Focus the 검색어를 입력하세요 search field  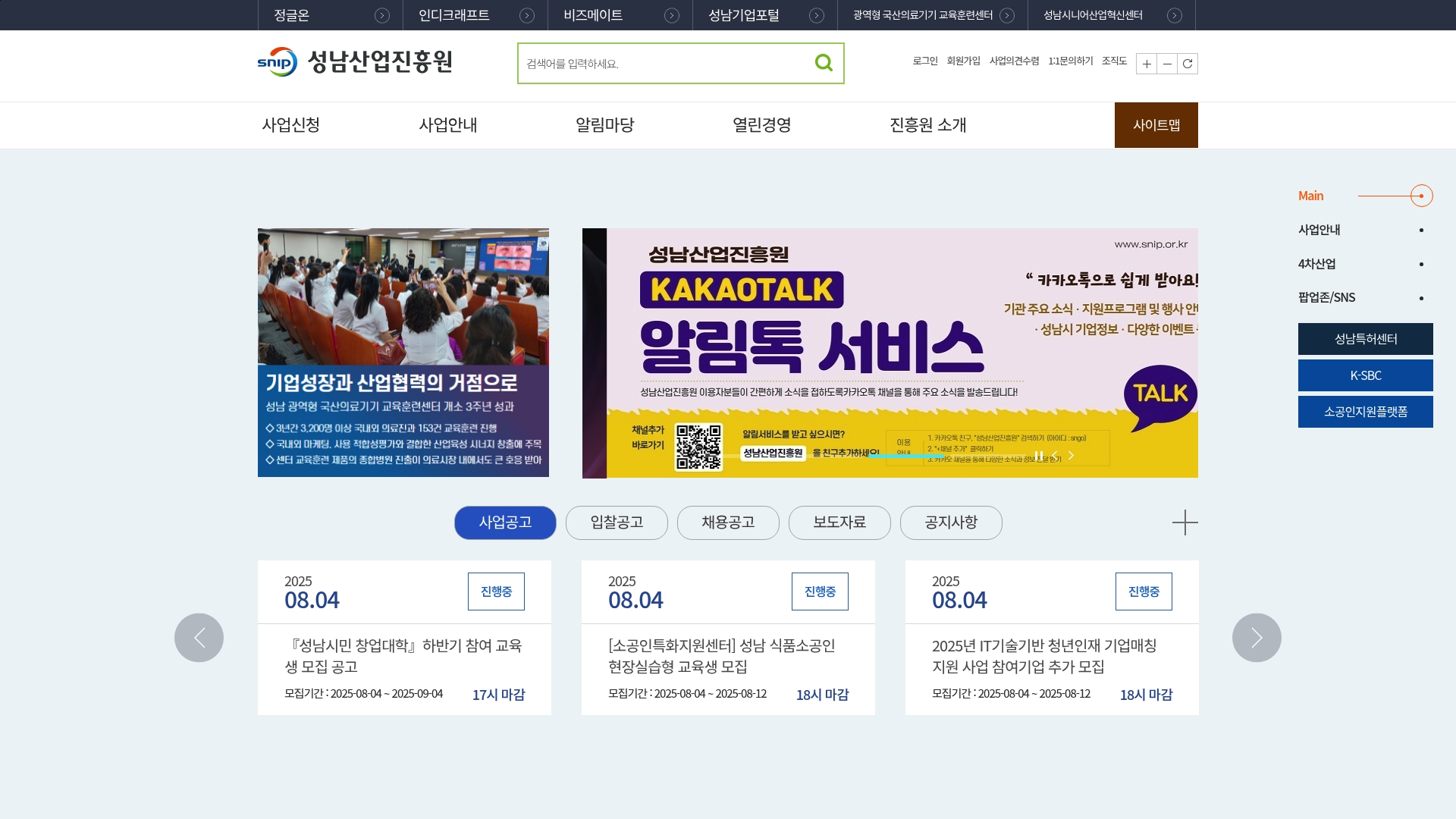664,64
